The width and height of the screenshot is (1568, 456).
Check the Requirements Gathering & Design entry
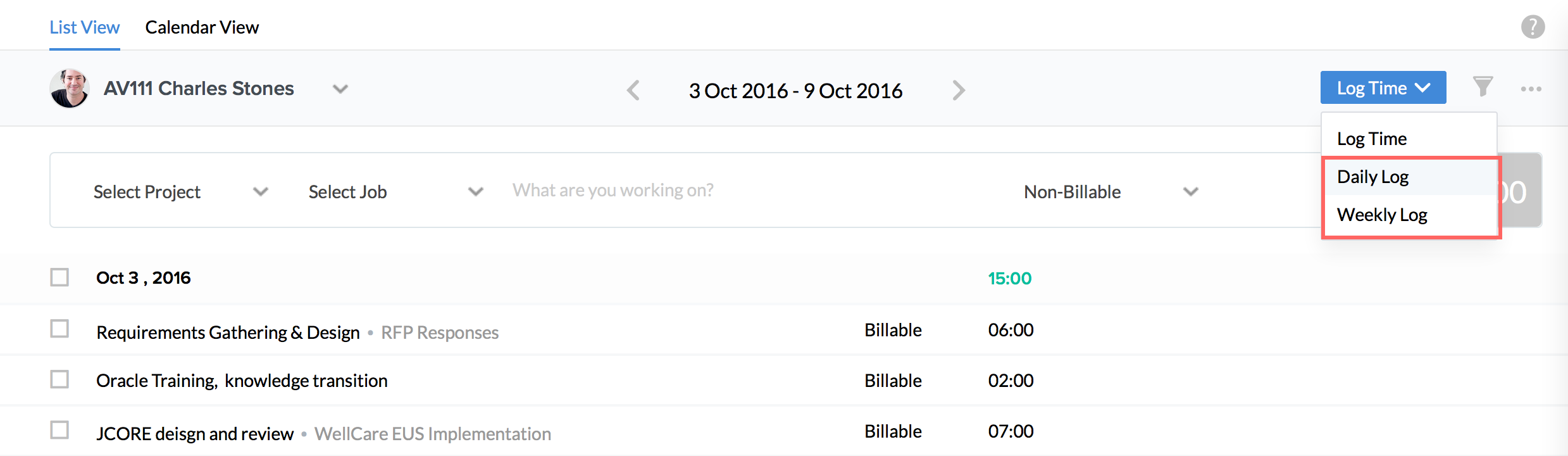click(x=59, y=329)
